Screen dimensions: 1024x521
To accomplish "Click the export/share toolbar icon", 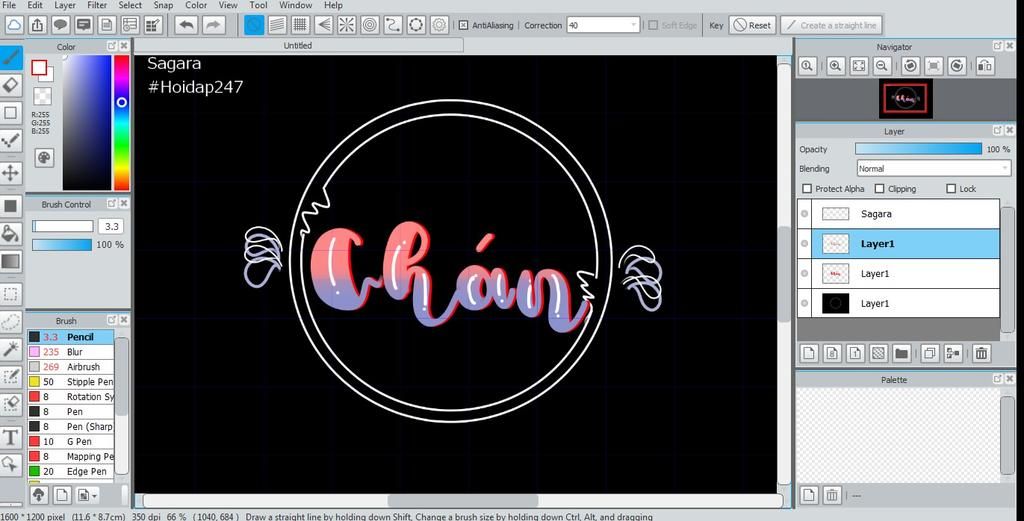I will click(37, 25).
